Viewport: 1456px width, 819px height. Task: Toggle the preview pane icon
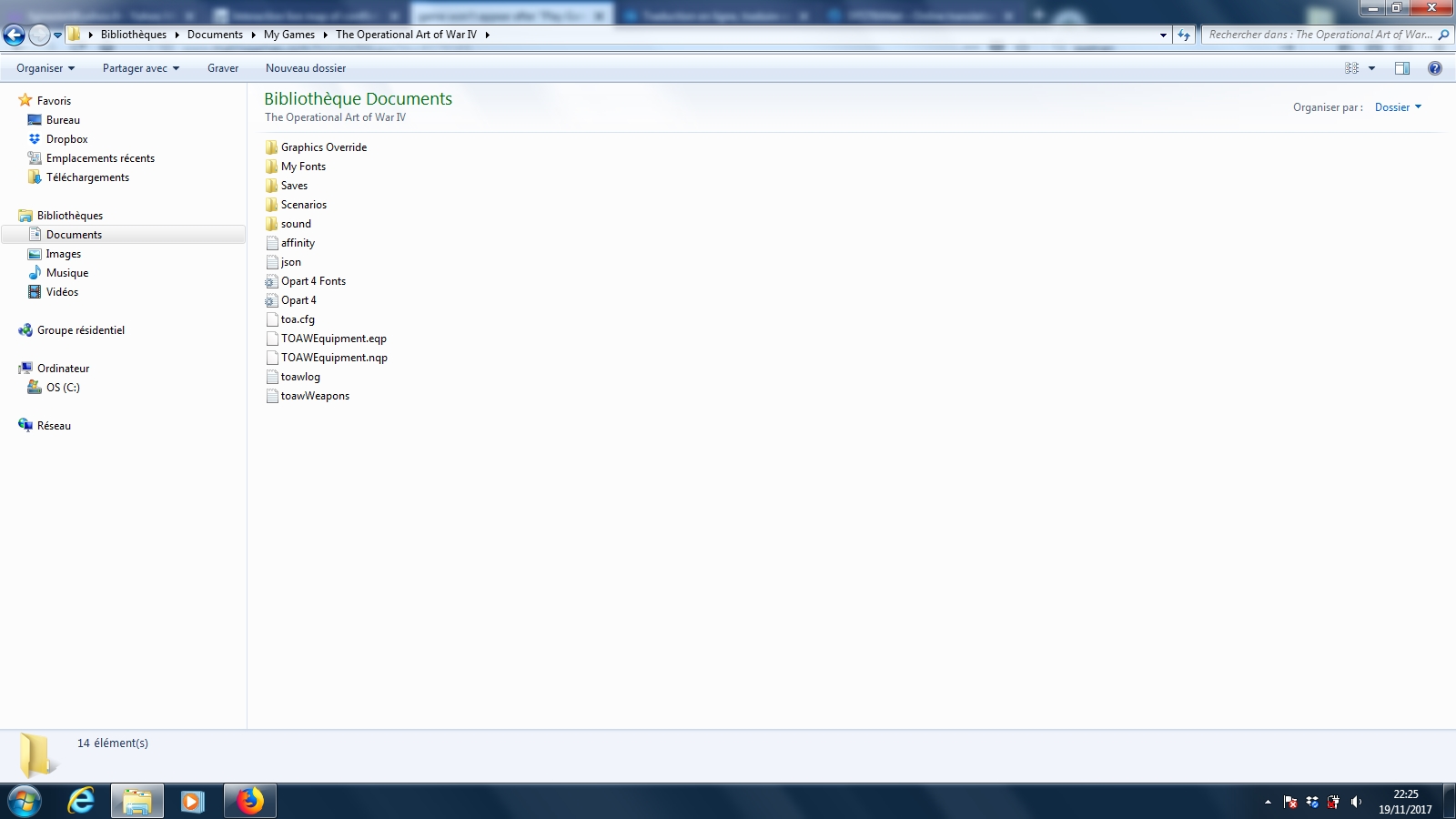click(1402, 68)
